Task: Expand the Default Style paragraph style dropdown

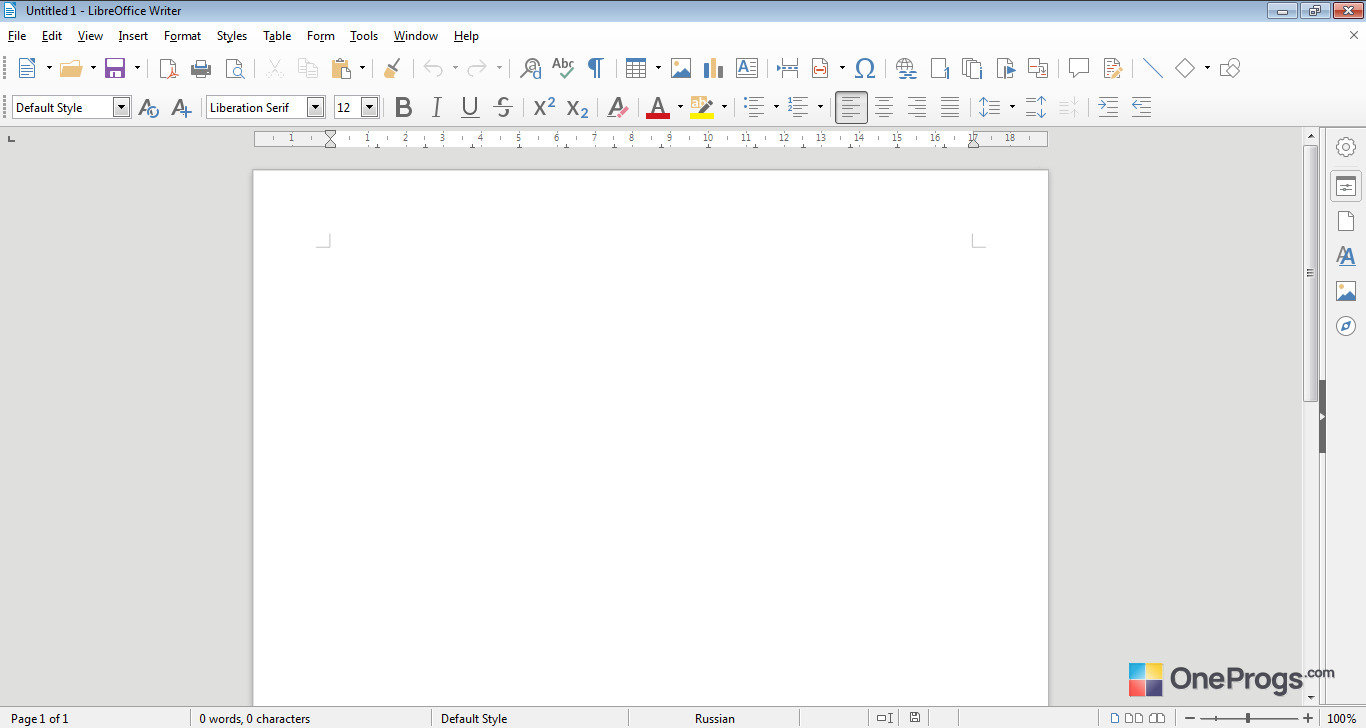Action: [121, 107]
